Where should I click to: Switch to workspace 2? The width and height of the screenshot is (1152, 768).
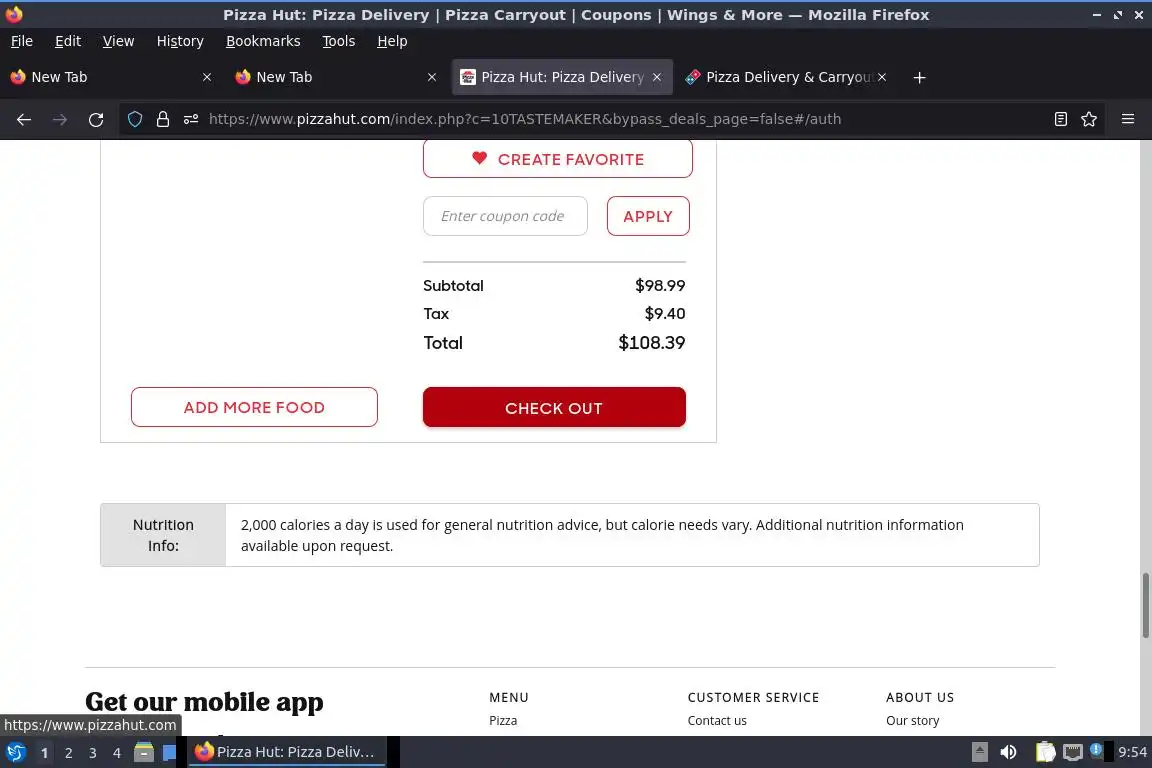pyautogui.click(x=68, y=753)
